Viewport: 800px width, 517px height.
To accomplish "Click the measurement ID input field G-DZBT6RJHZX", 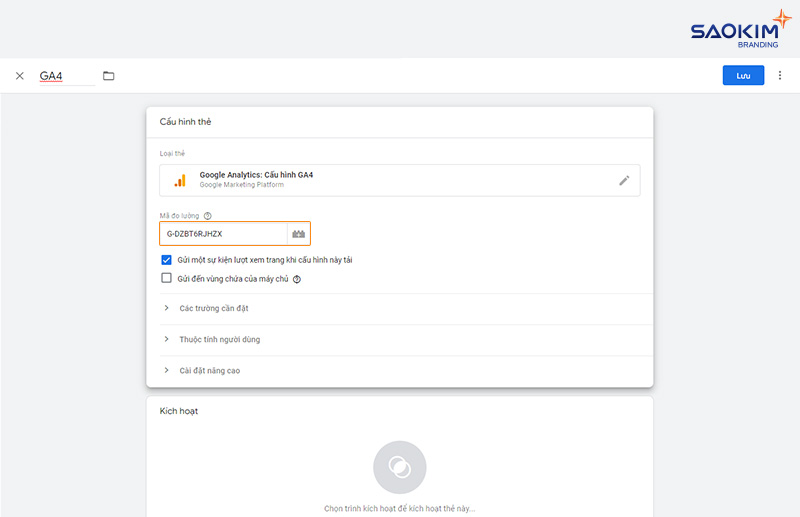I will (x=223, y=234).
